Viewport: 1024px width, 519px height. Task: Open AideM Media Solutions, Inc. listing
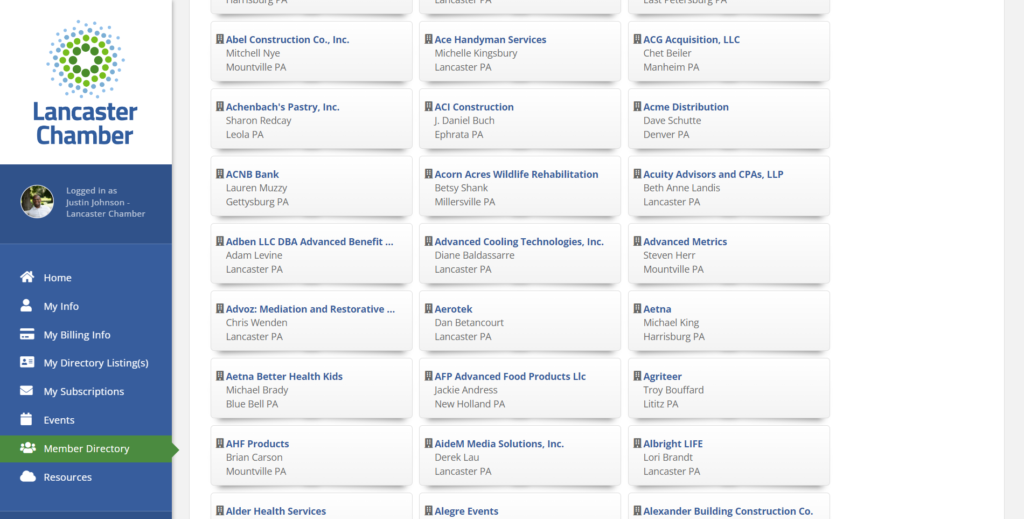point(499,444)
